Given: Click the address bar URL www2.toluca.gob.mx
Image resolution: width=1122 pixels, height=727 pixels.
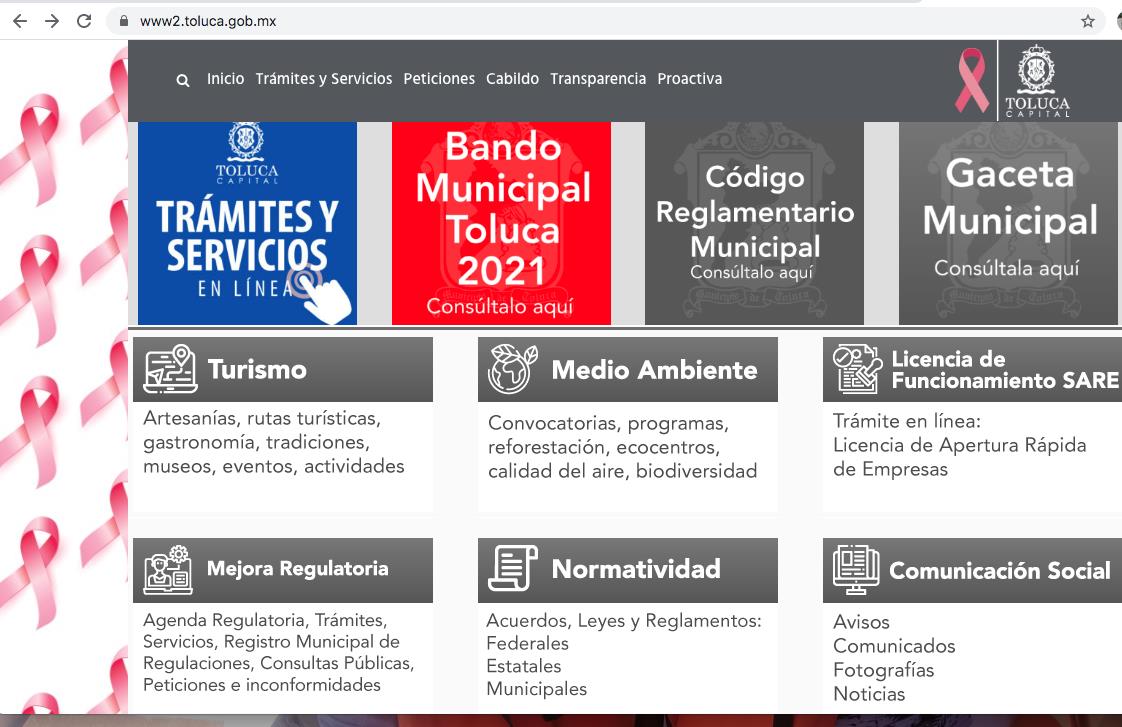Looking at the screenshot, I should coord(208,21).
